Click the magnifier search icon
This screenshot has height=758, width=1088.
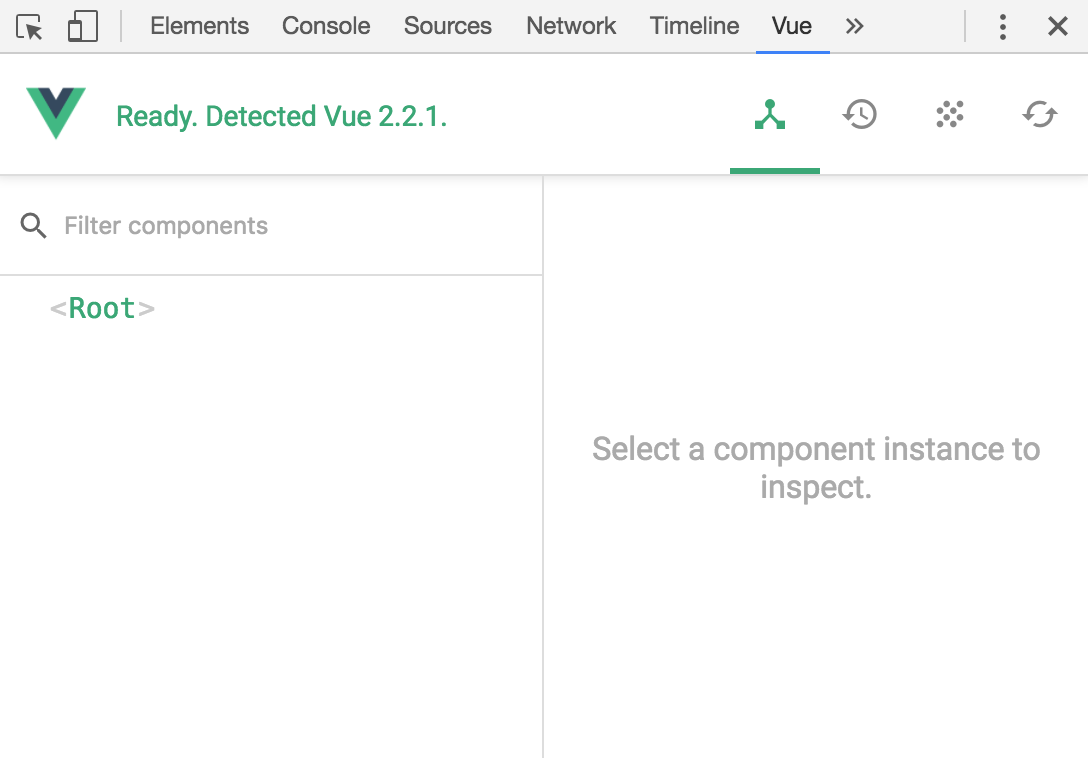click(x=33, y=226)
